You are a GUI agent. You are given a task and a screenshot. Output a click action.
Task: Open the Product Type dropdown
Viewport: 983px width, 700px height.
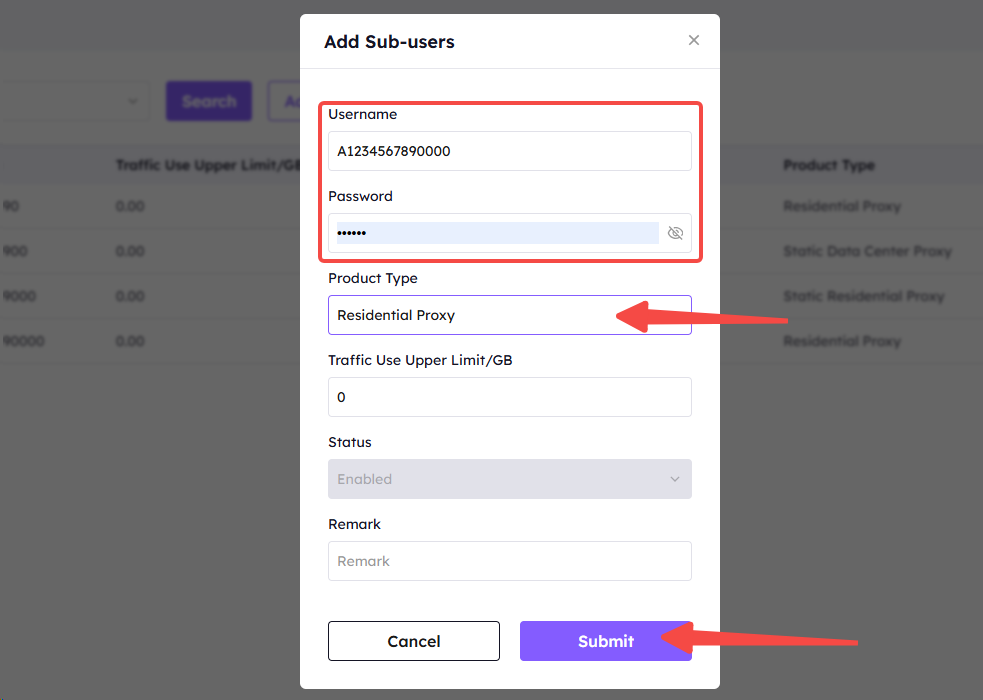tap(509, 315)
